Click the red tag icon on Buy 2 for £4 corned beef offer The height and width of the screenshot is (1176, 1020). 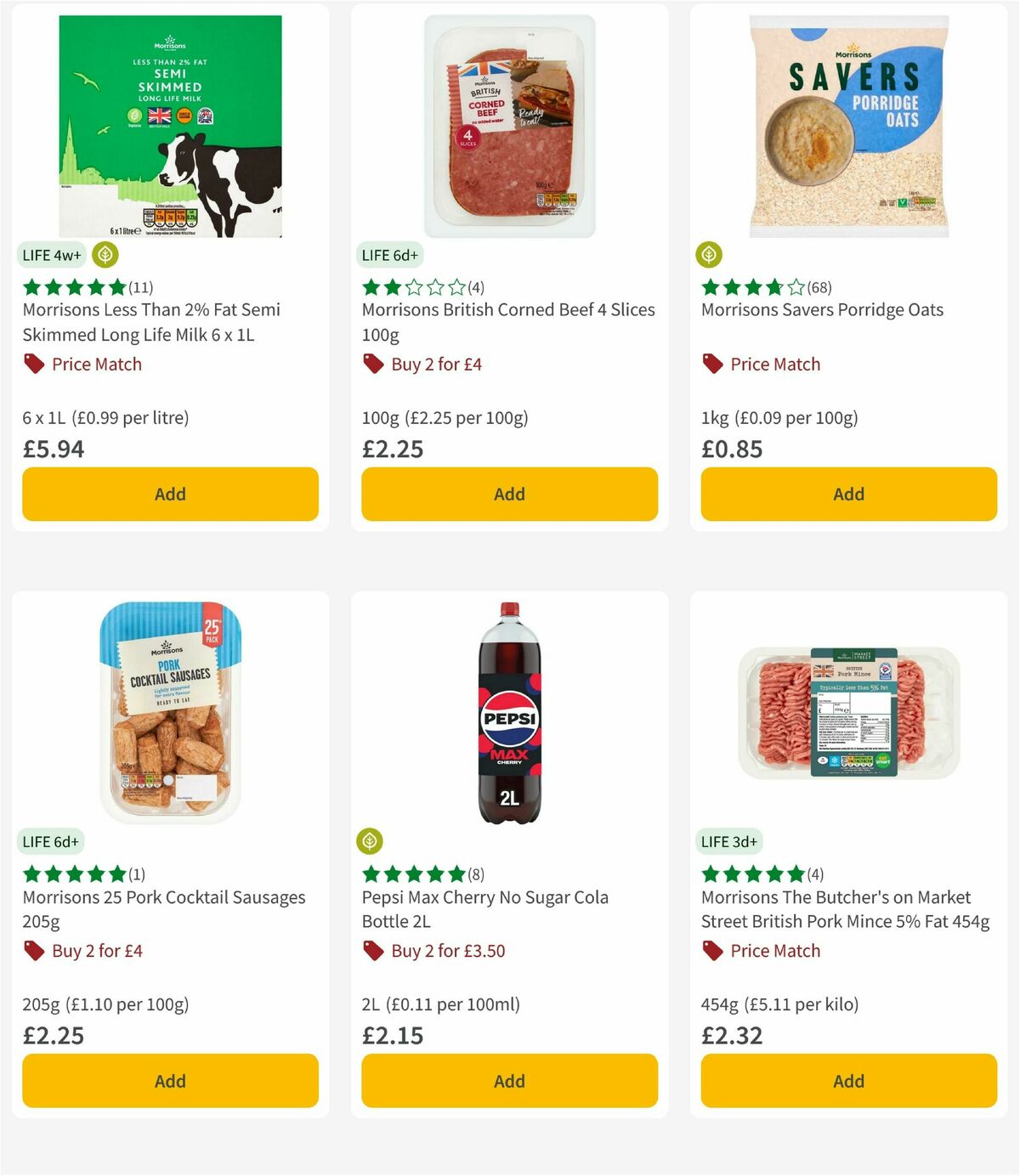point(372,364)
